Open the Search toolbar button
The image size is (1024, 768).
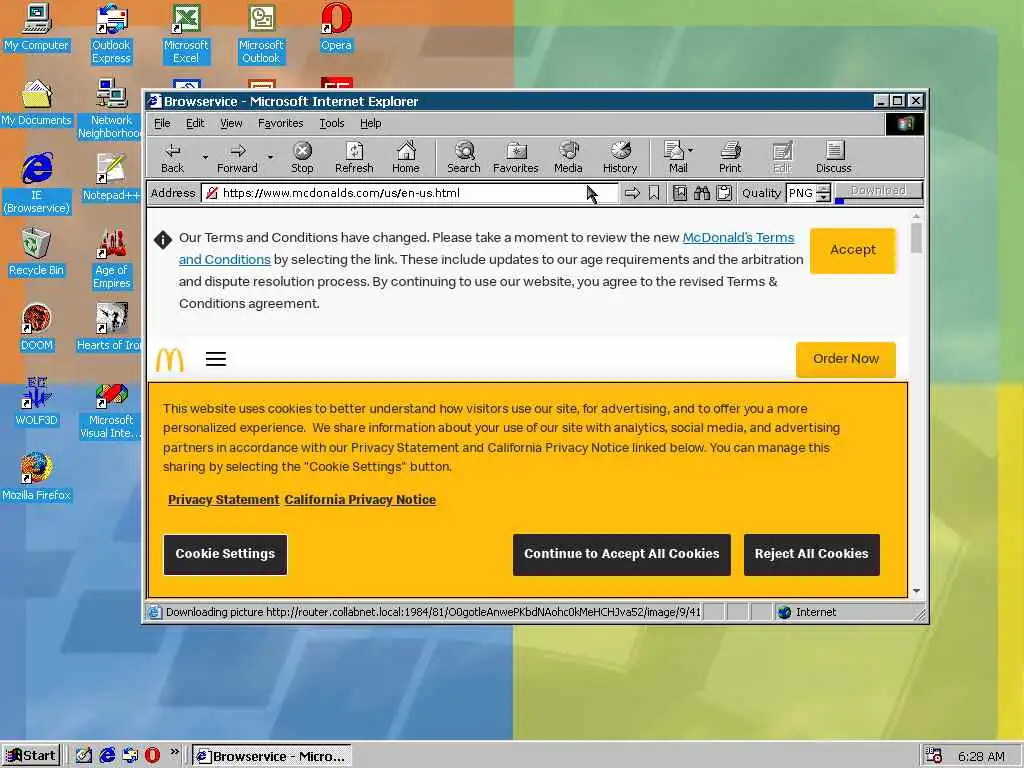pyautogui.click(x=464, y=157)
